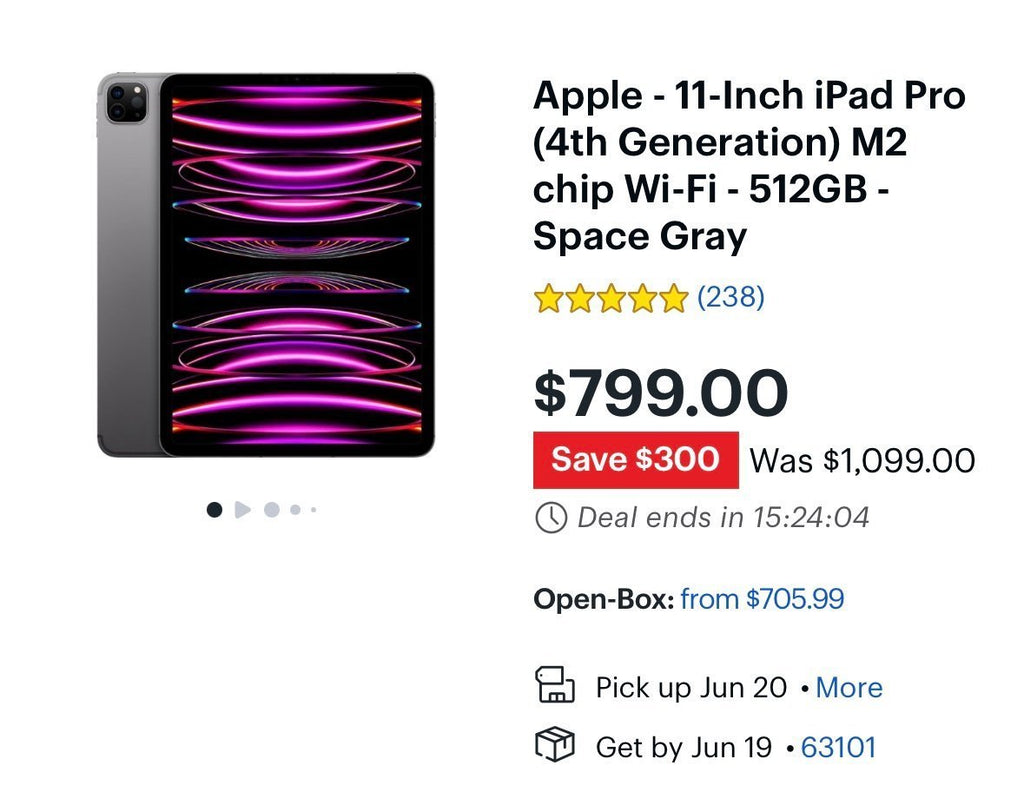Play the product video in the carousel

[x=242, y=509]
